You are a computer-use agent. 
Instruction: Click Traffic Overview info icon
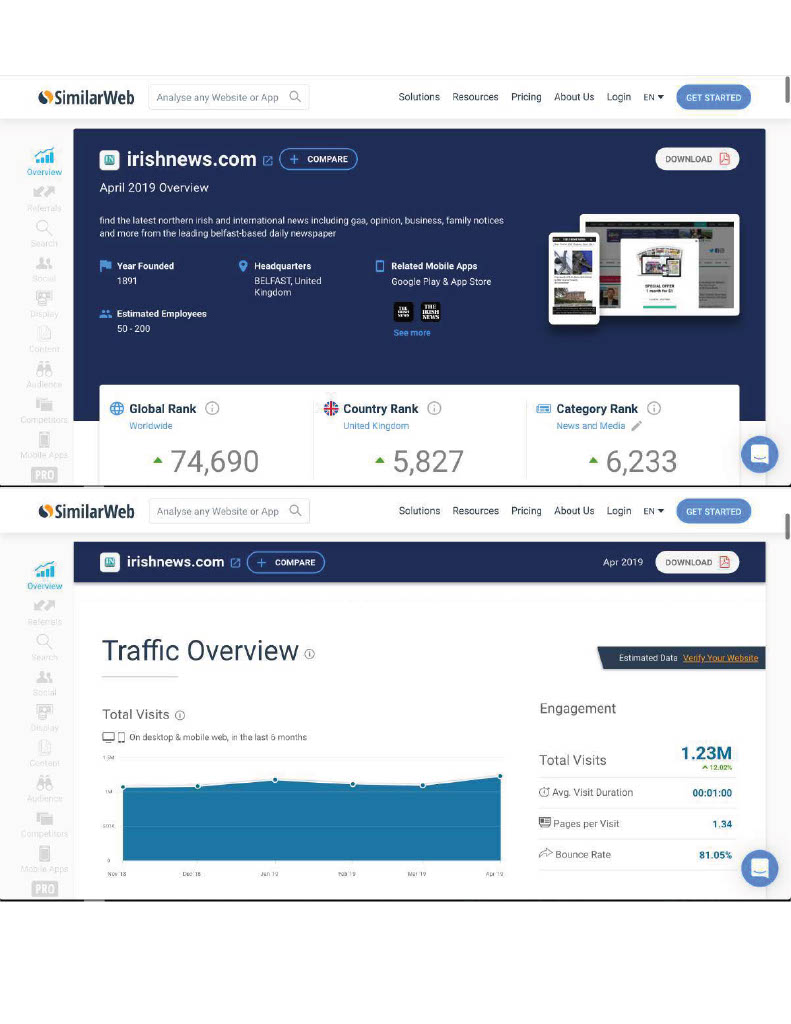(x=310, y=654)
